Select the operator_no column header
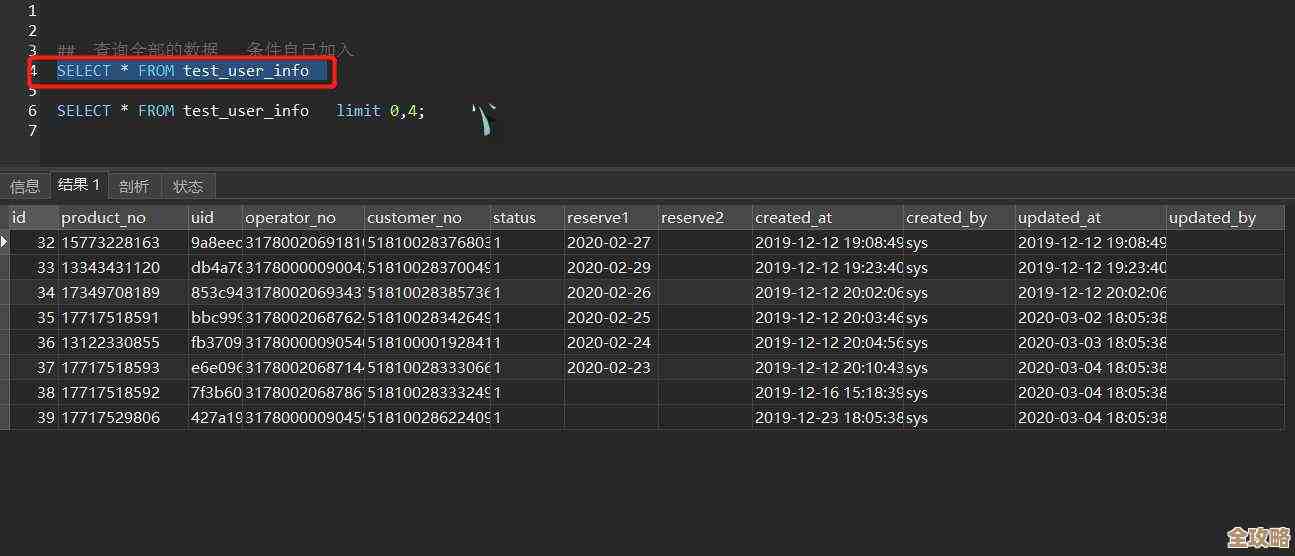 303,217
